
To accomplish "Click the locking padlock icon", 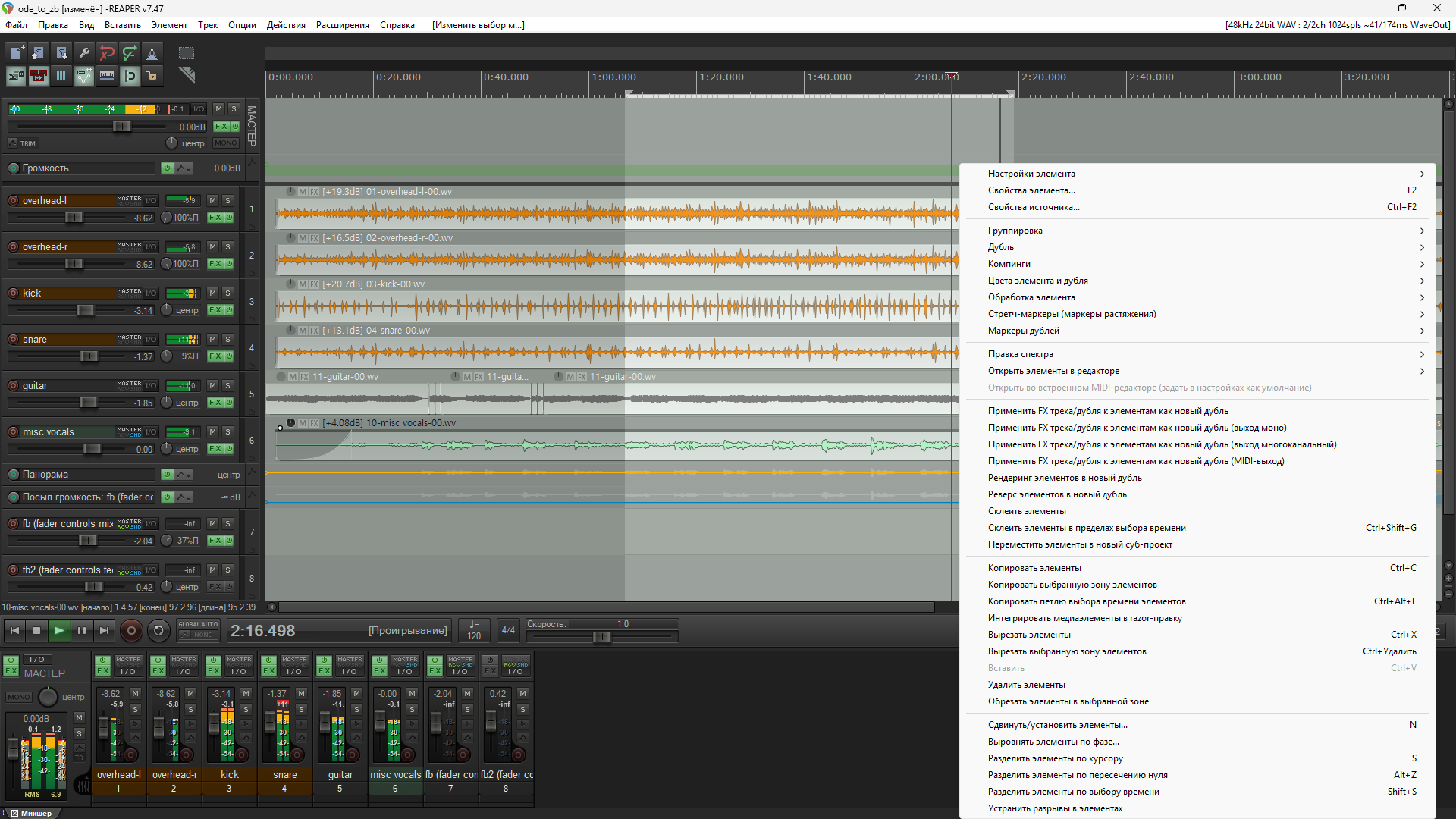I will pos(152,76).
